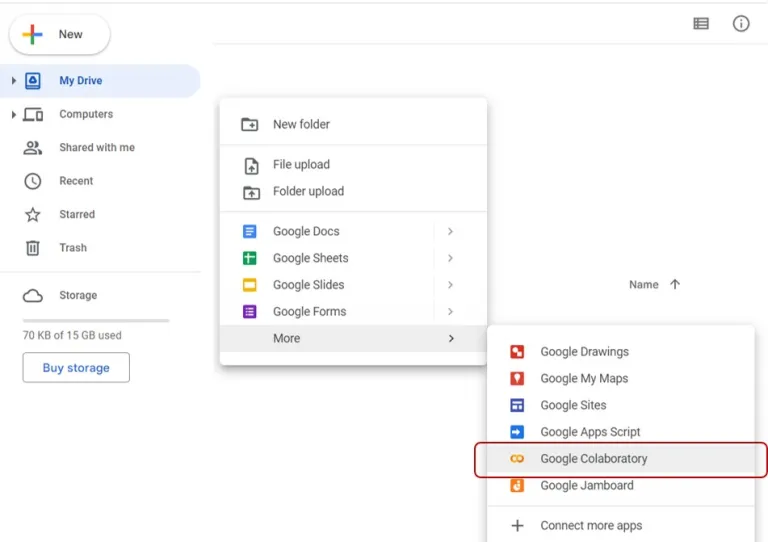The height and width of the screenshot is (542, 768).
Task: Open Storage details in the sidebar
Action: [100, 296]
